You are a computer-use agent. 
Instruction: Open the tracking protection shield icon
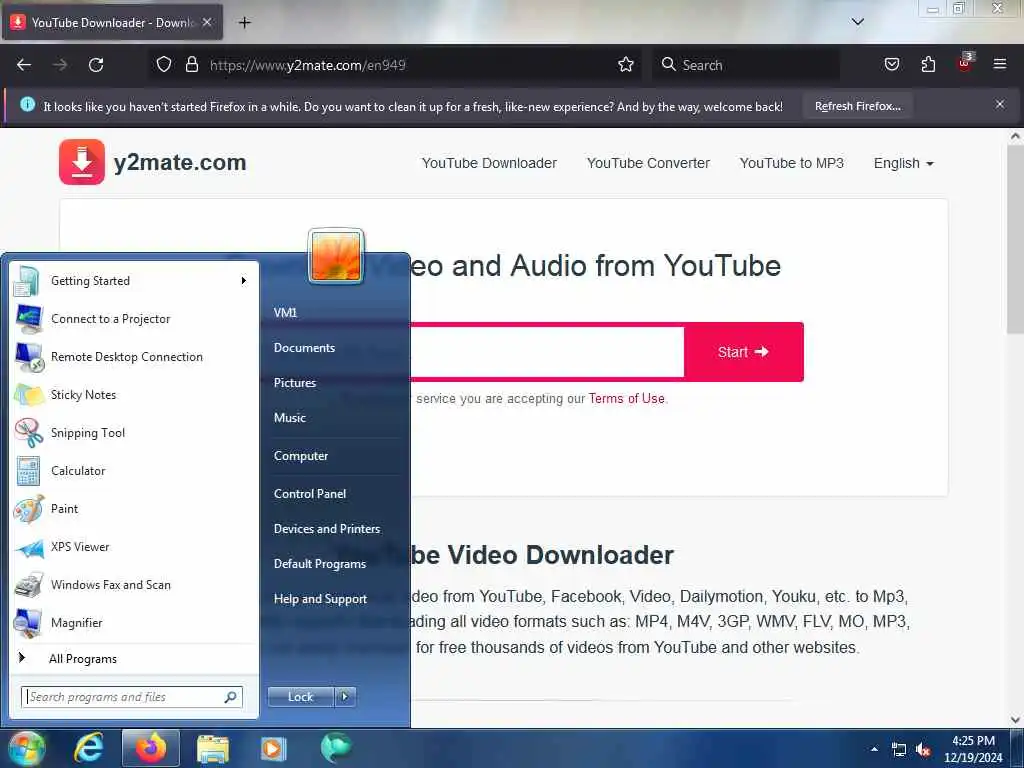(x=164, y=65)
